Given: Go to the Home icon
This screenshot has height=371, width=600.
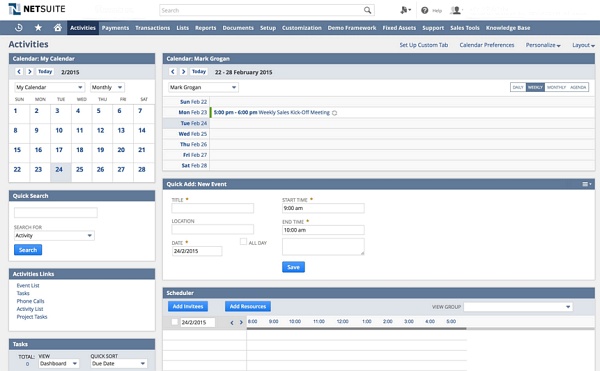Looking at the screenshot, I should (x=58, y=28).
